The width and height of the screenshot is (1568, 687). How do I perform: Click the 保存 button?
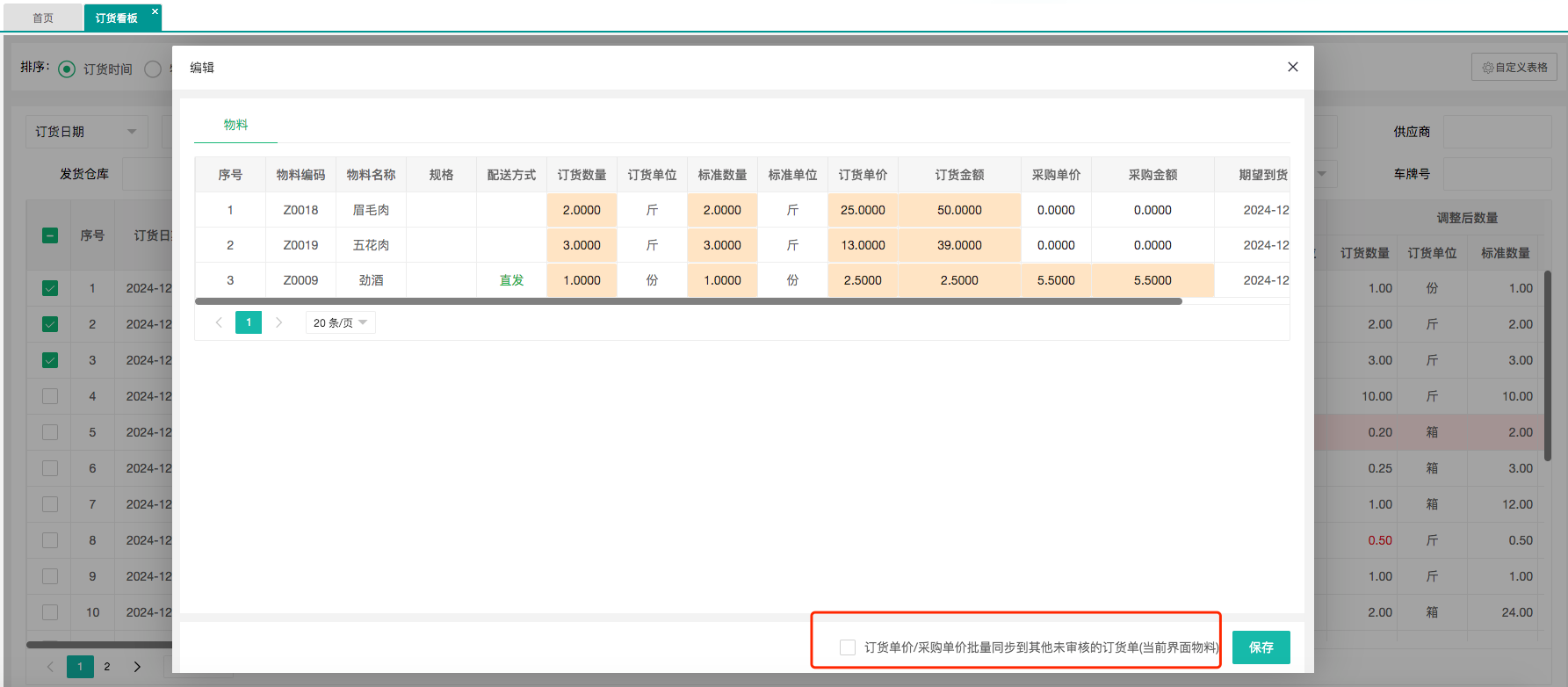click(x=1261, y=647)
